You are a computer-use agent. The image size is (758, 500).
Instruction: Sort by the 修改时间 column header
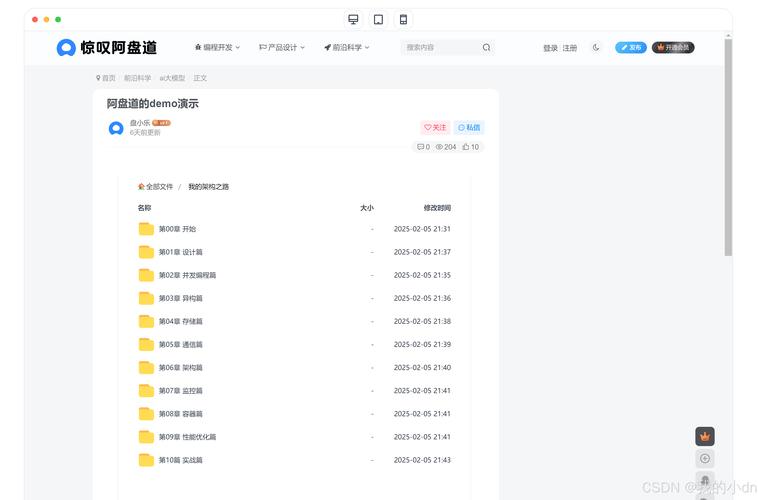[437, 208]
